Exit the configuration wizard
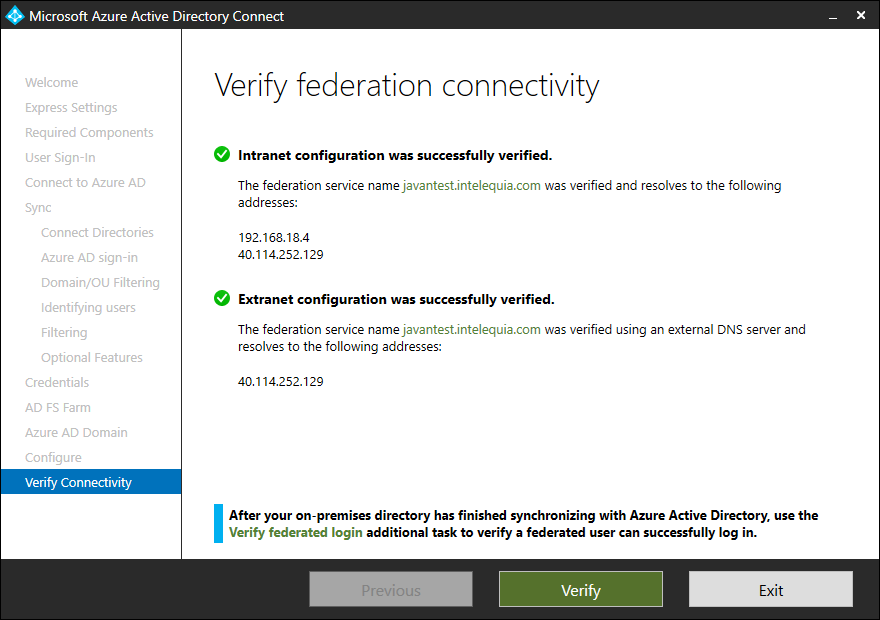The width and height of the screenshot is (880, 620). [x=770, y=589]
